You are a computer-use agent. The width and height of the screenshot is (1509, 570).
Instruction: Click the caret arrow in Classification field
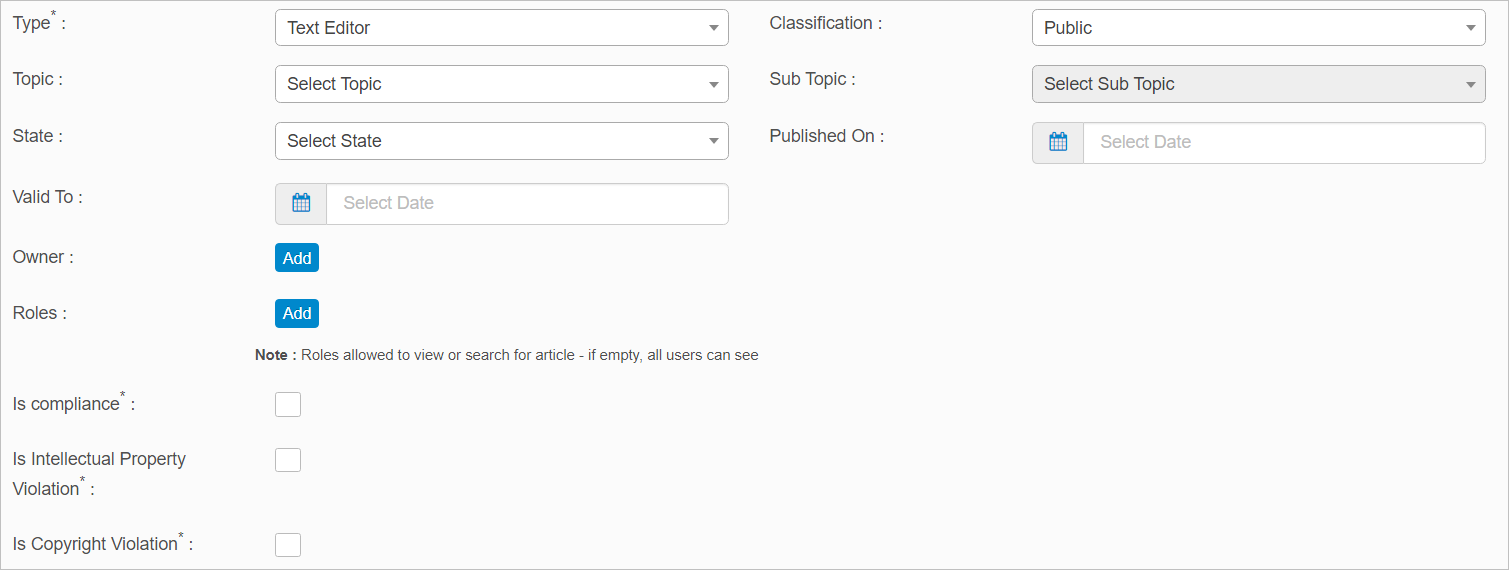coord(1470,28)
